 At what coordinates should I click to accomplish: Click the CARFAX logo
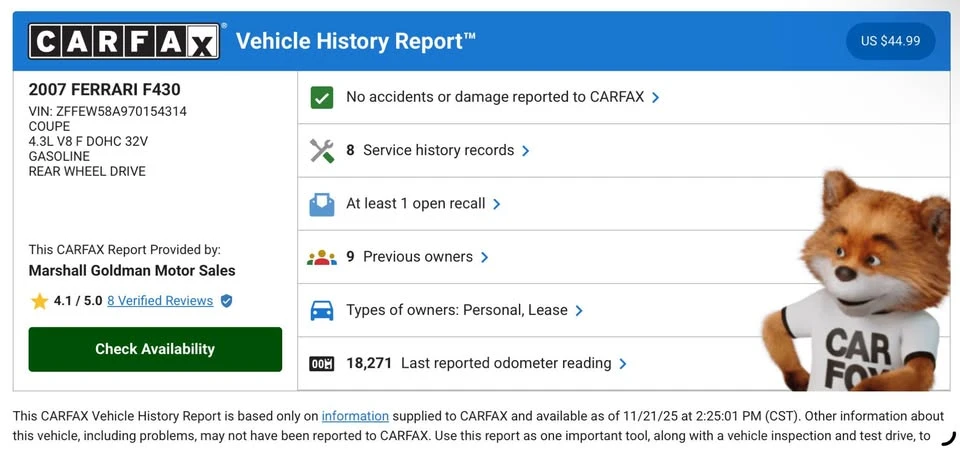(x=124, y=41)
